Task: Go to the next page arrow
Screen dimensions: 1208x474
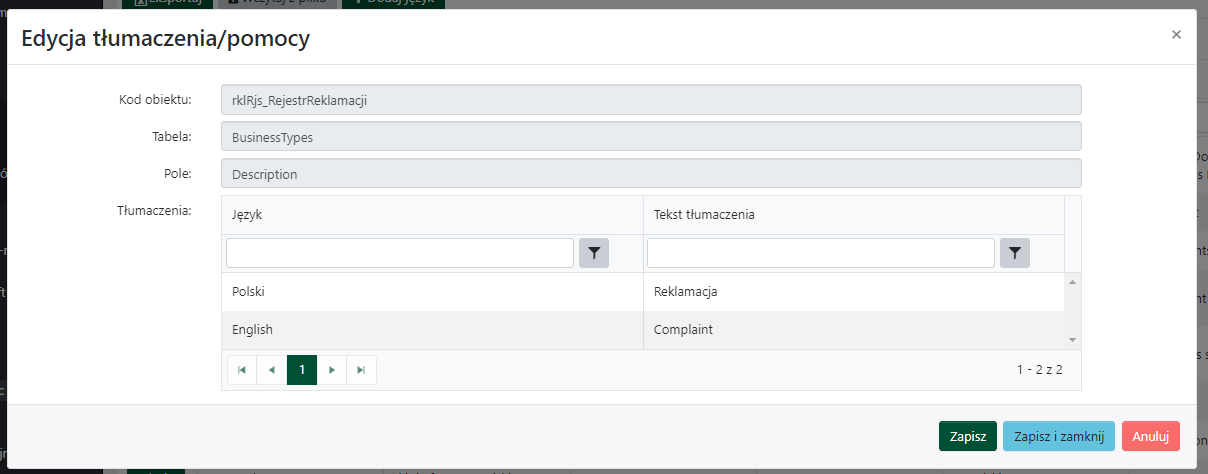Action: tap(332, 370)
